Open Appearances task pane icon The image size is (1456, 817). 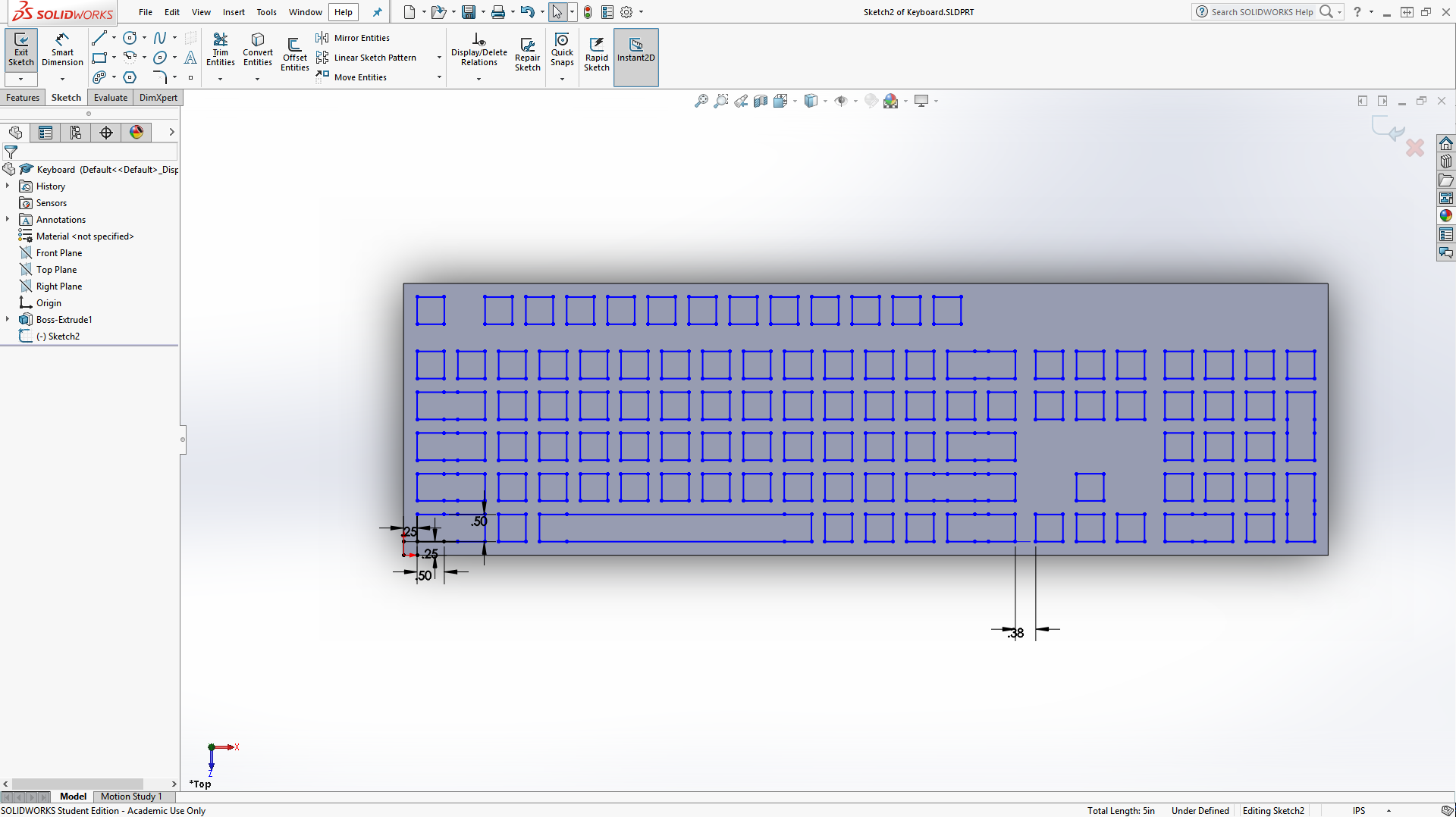pyautogui.click(x=1446, y=216)
